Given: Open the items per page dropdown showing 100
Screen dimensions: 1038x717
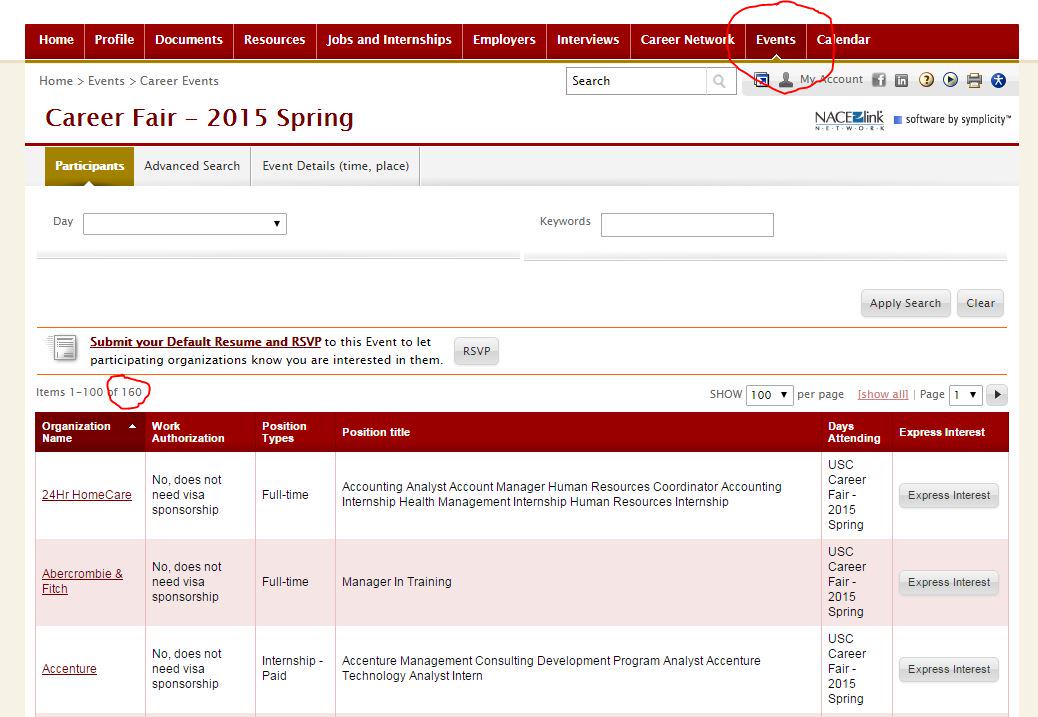Looking at the screenshot, I should 769,395.
